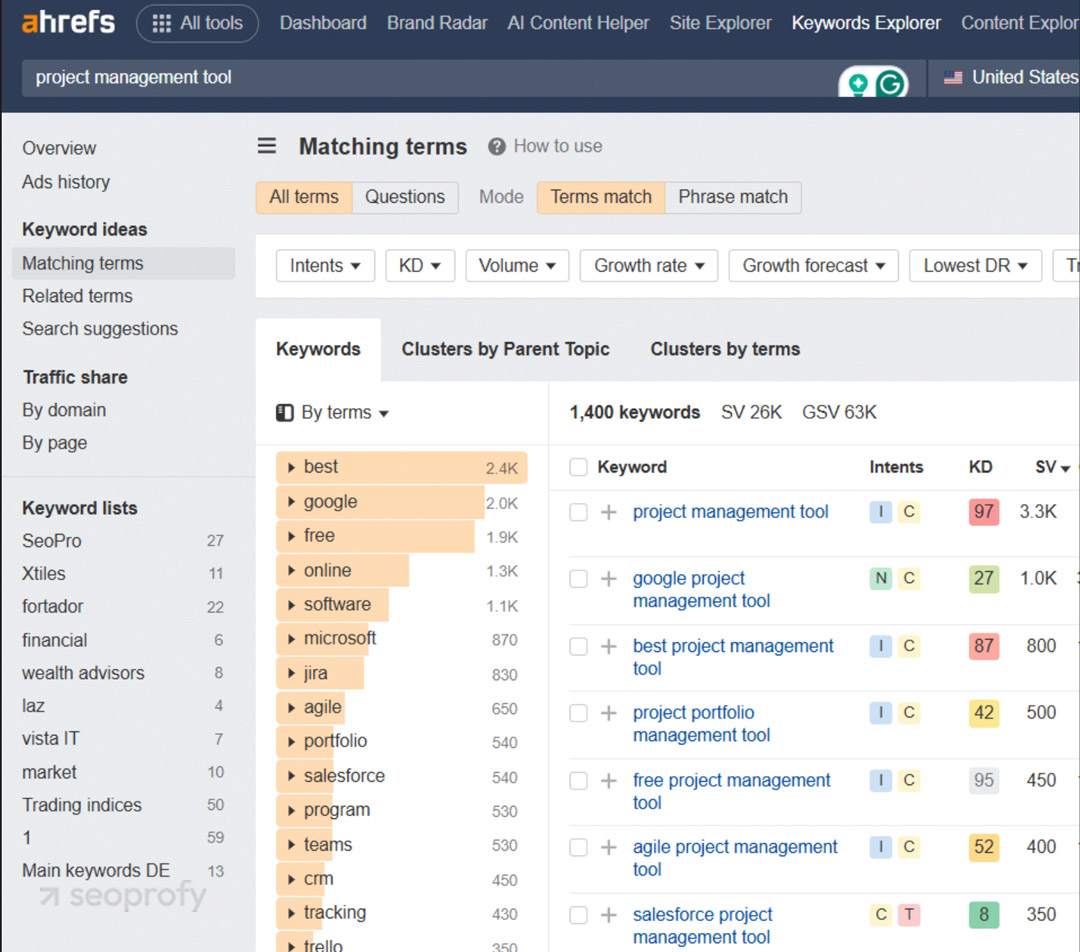Check the 'google project management tool' row checkbox
The image size is (1080, 952).
(x=579, y=579)
